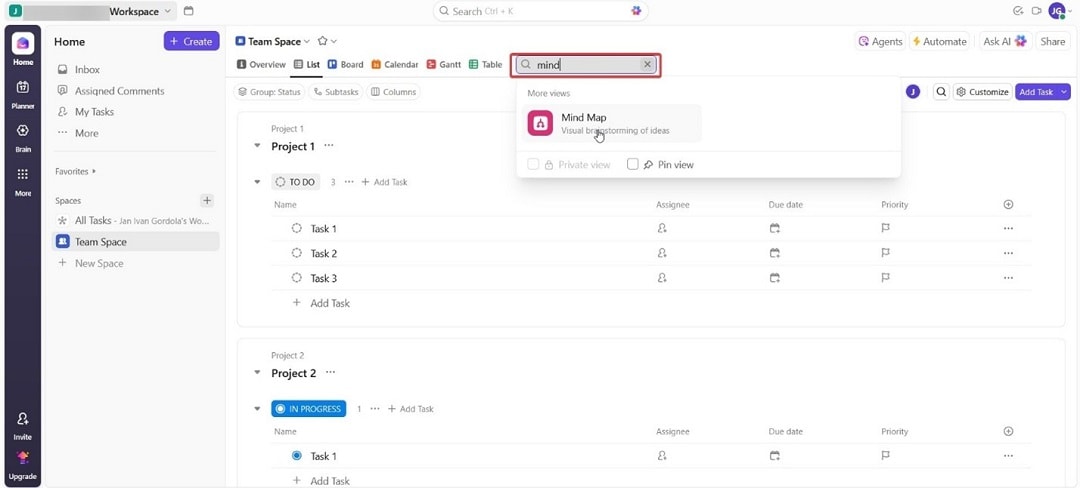Viewport: 1080px width, 488px height.
Task: Open Project 1 ellipsis options
Action: [329, 146]
